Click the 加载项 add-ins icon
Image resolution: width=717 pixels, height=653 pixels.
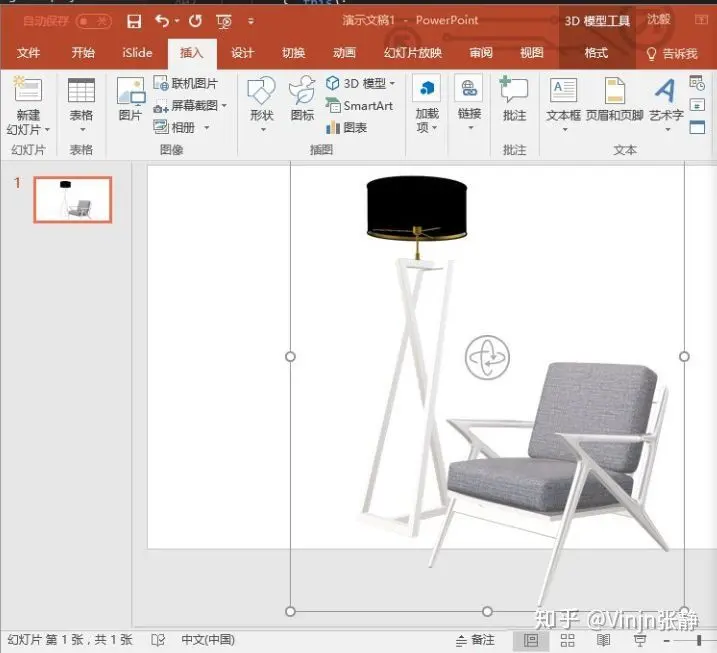click(426, 88)
